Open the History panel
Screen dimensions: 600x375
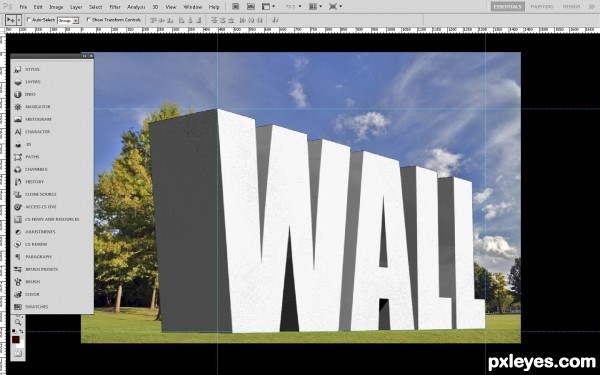29,182
